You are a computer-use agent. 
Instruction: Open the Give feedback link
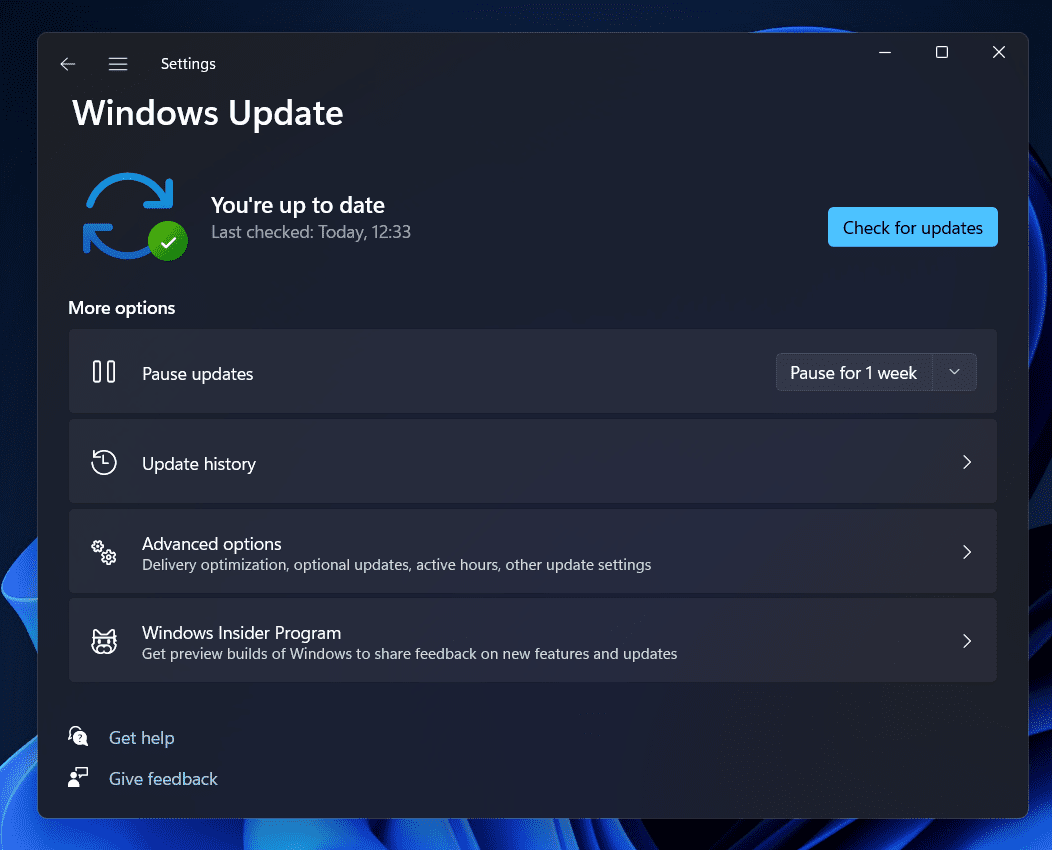tap(163, 778)
